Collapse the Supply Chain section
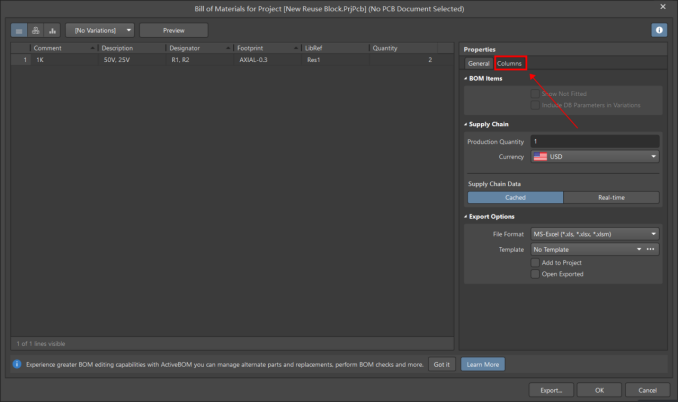Viewport: 679px width, 402px height. 466,124
